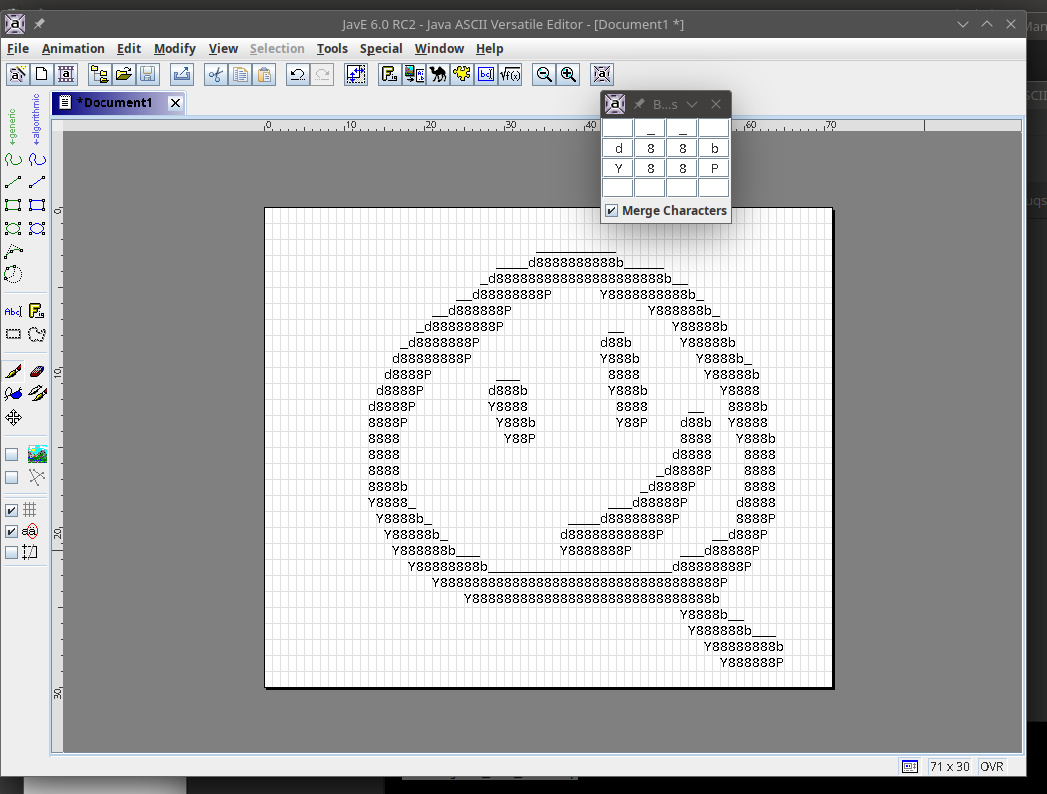Click the yellow puzzle piece icon
The image size is (1047, 794).
pos(461,74)
